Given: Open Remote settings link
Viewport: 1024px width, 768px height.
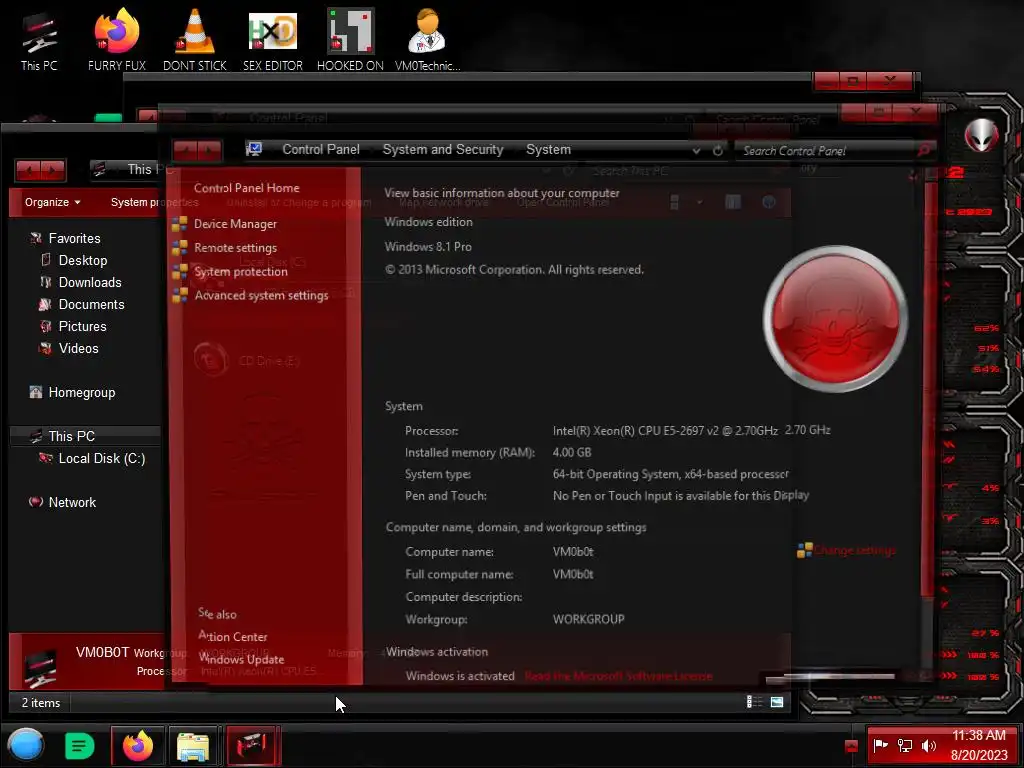Looking at the screenshot, I should point(235,248).
